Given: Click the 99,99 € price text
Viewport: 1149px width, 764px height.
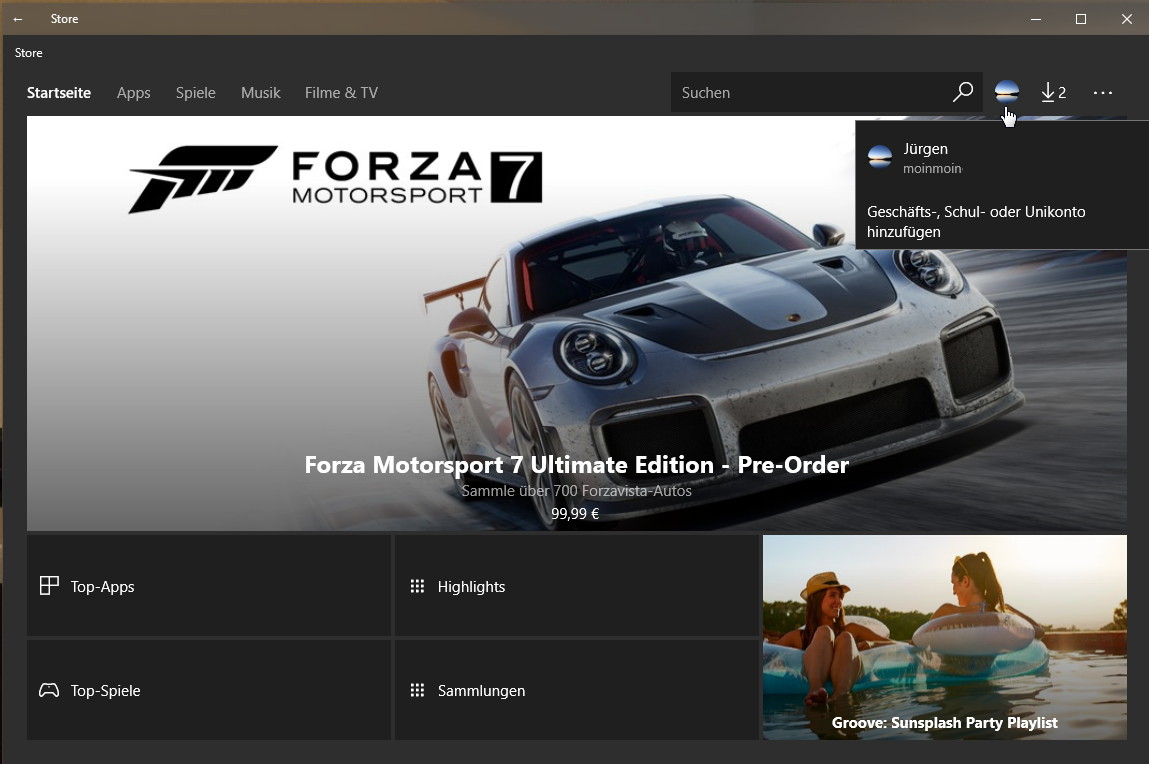Looking at the screenshot, I should coord(575,513).
